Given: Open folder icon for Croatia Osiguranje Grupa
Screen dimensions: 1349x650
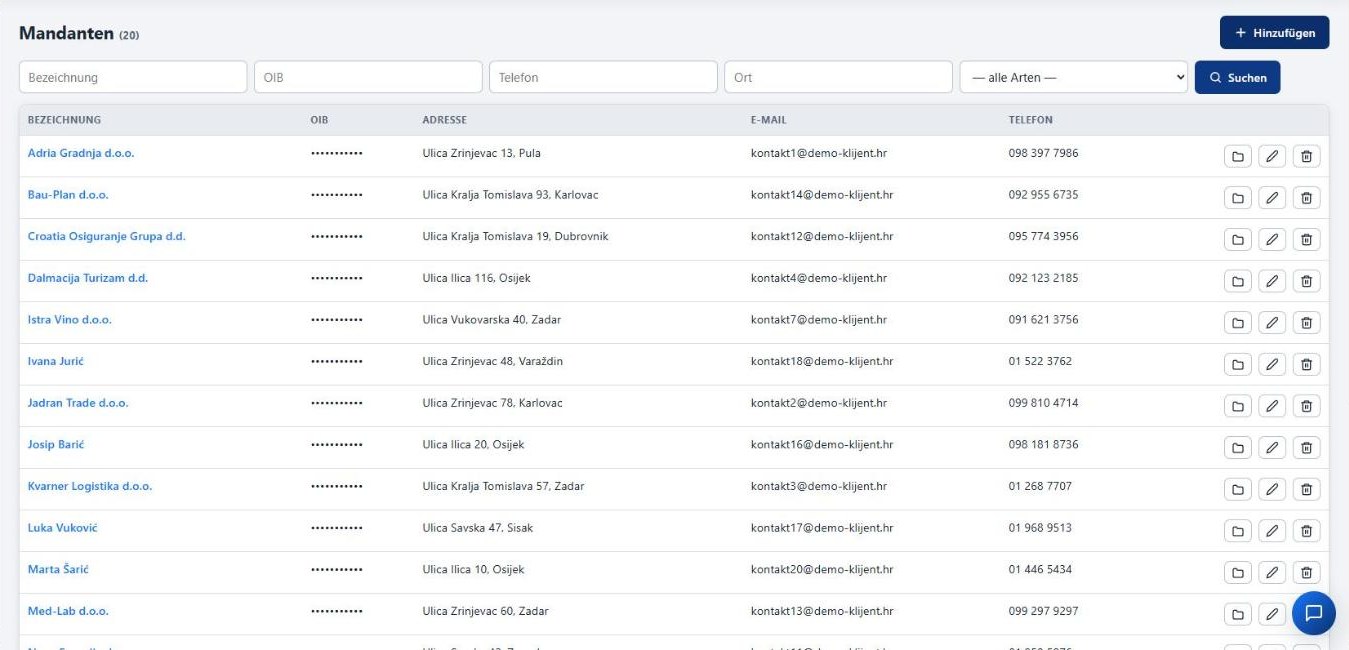Looking at the screenshot, I should (1237, 240).
